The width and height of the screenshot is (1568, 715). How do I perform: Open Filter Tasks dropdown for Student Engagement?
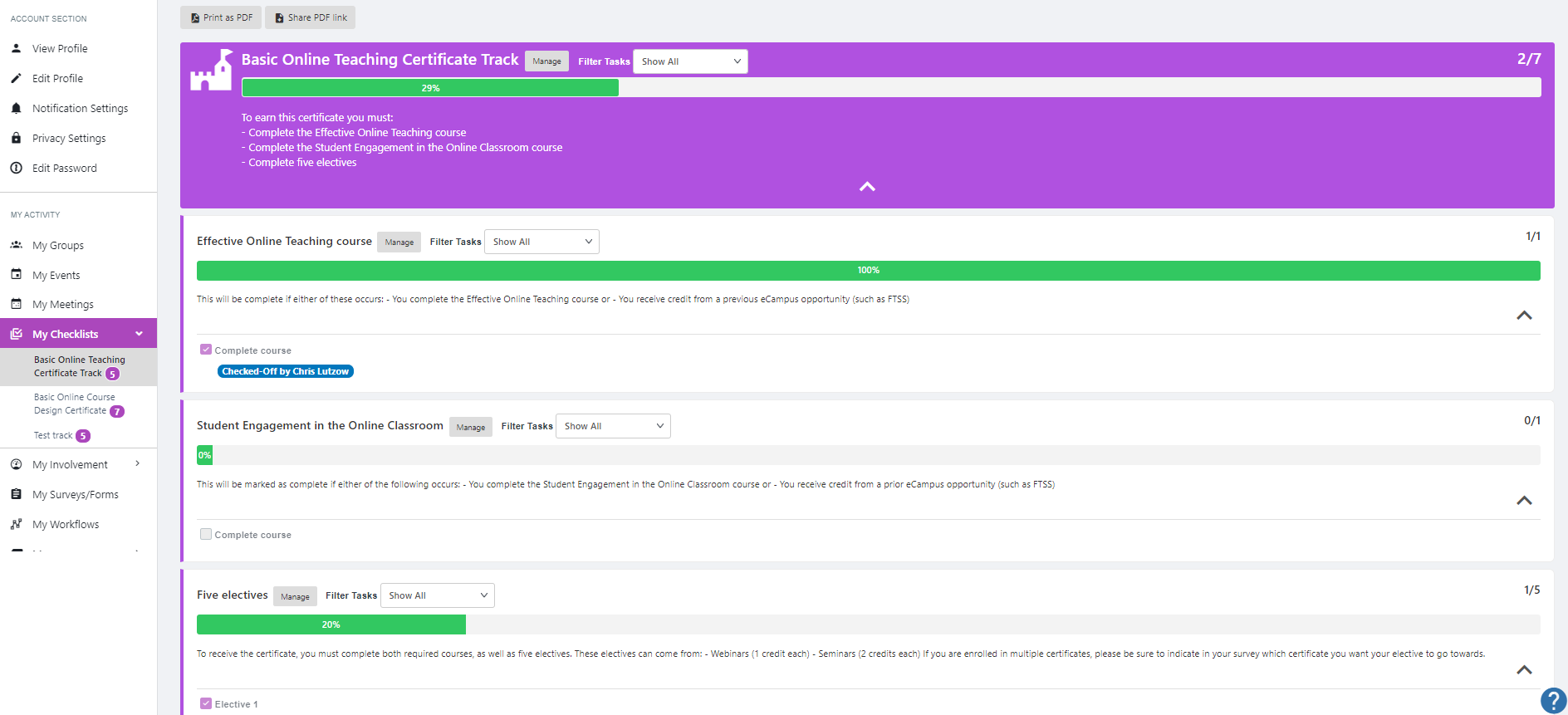click(x=613, y=426)
